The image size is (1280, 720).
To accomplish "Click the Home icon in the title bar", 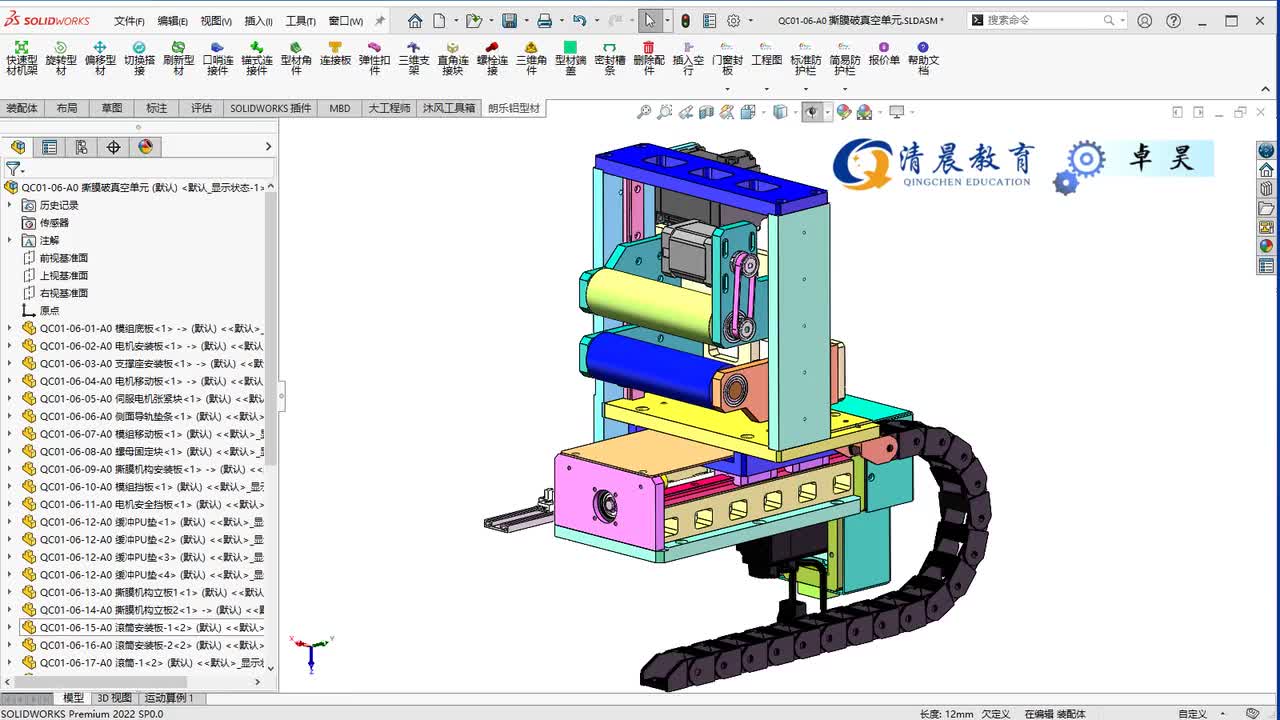I will (415, 20).
